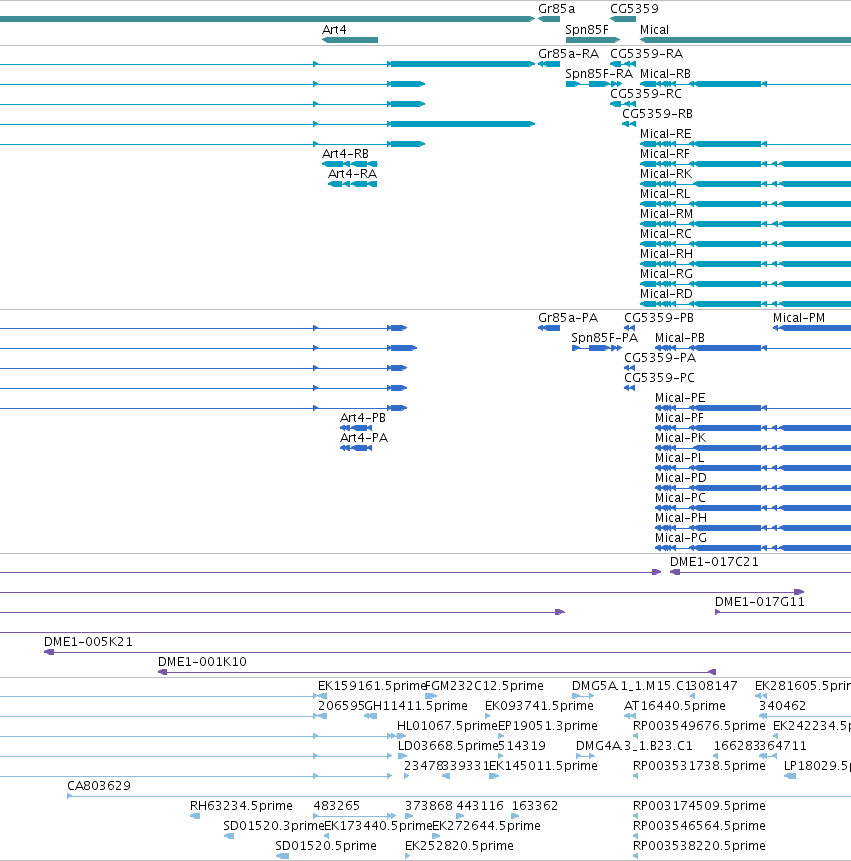851x861 pixels.
Task: Select transcript Mical-RK
Action: [666, 174]
